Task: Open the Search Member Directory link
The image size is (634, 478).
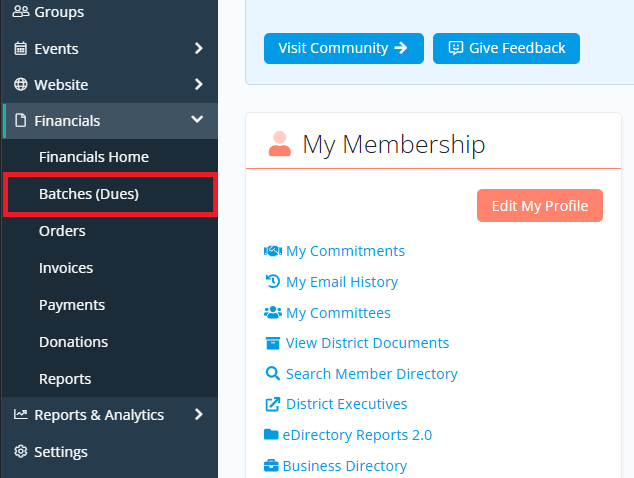Action: click(x=372, y=374)
